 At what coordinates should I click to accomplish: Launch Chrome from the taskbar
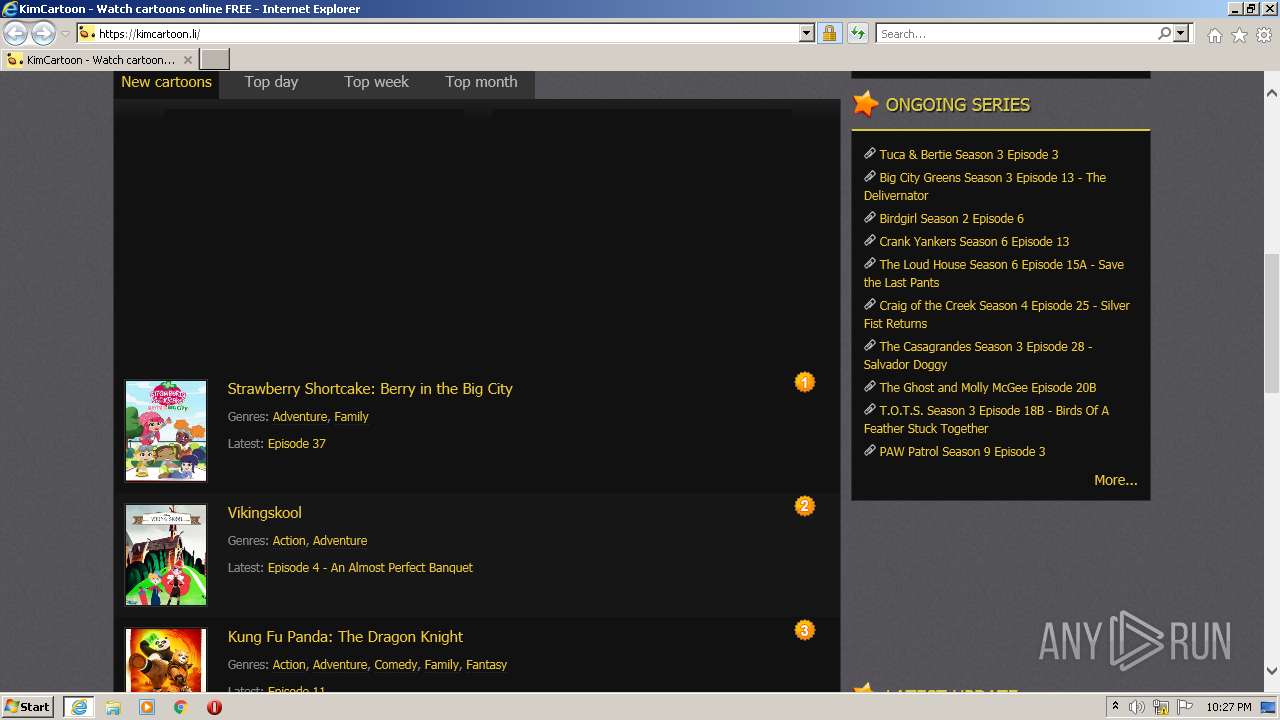180,707
